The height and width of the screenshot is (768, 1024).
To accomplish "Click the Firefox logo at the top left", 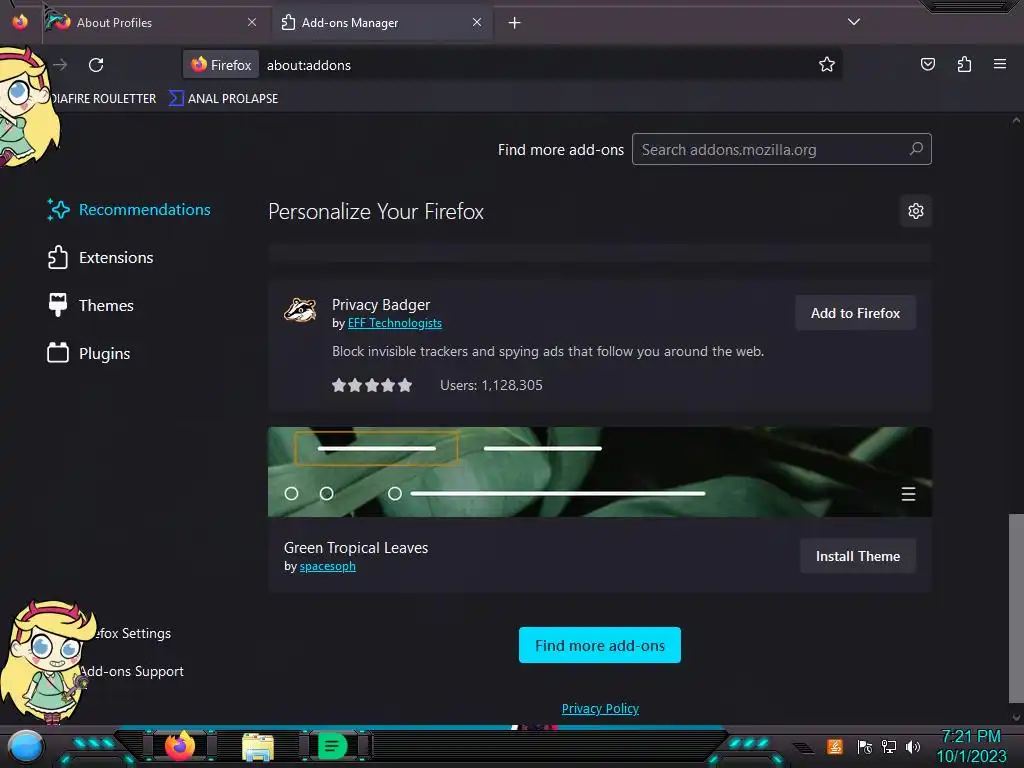I will [20, 22].
